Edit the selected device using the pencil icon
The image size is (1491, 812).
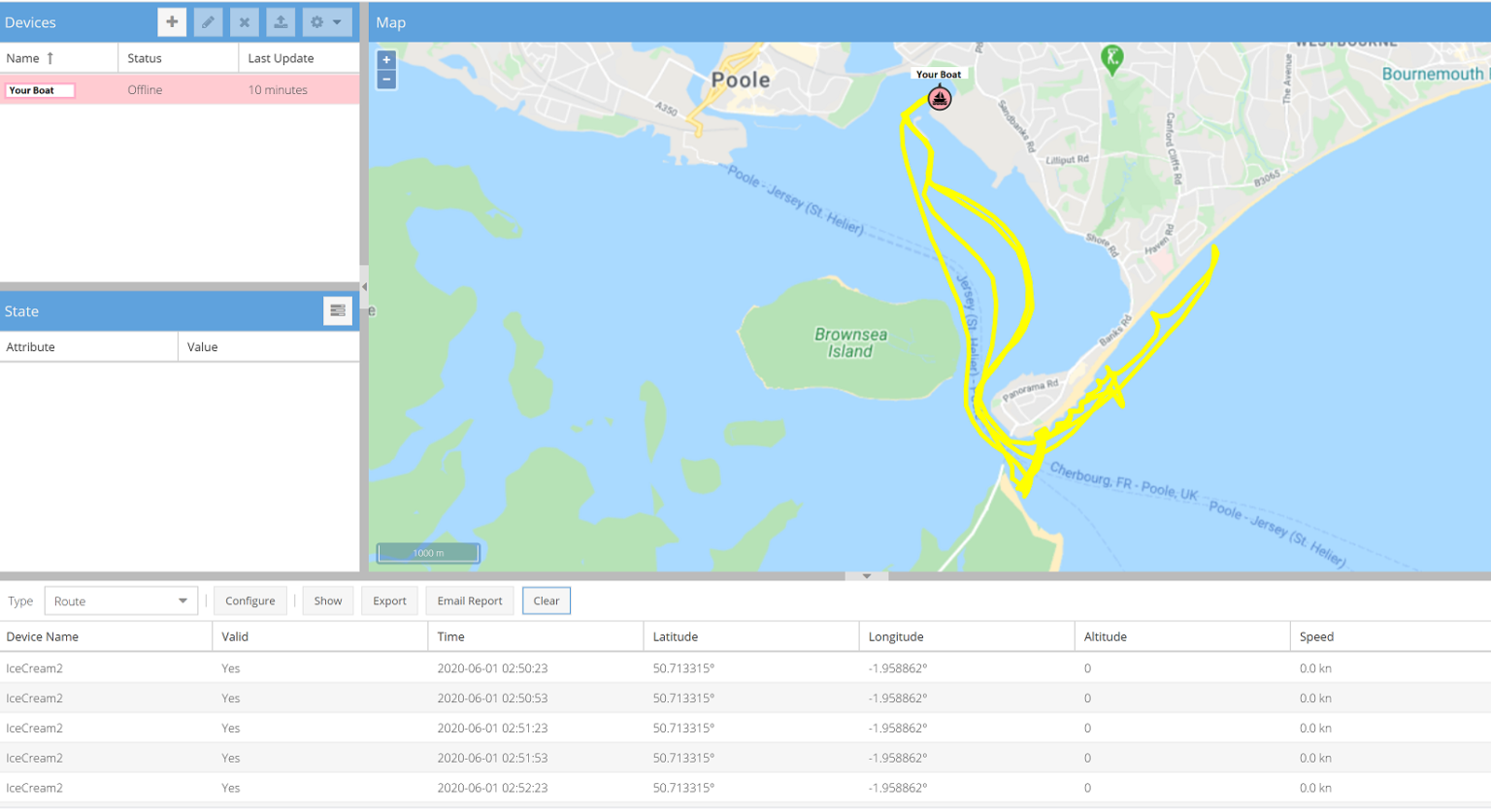208,21
